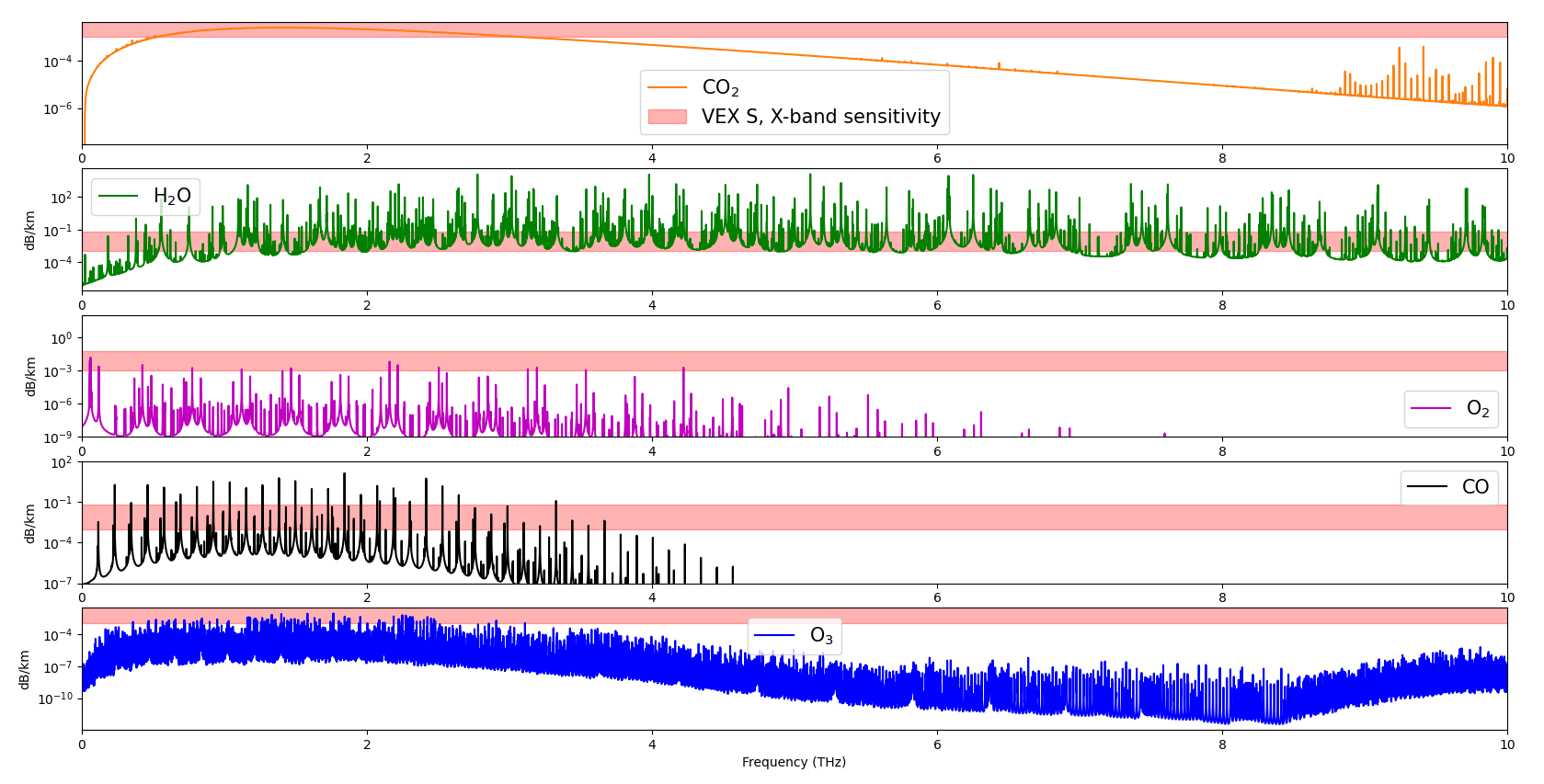The height and width of the screenshot is (784, 1544).
Task: Click x-axis tick 0 under the O3 plot
Action: (82, 744)
